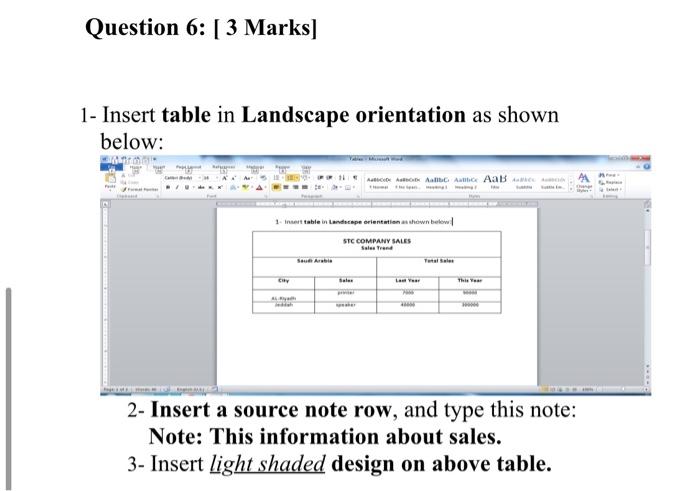Switch to the Home ribbon tab

[x=136, y=167]
